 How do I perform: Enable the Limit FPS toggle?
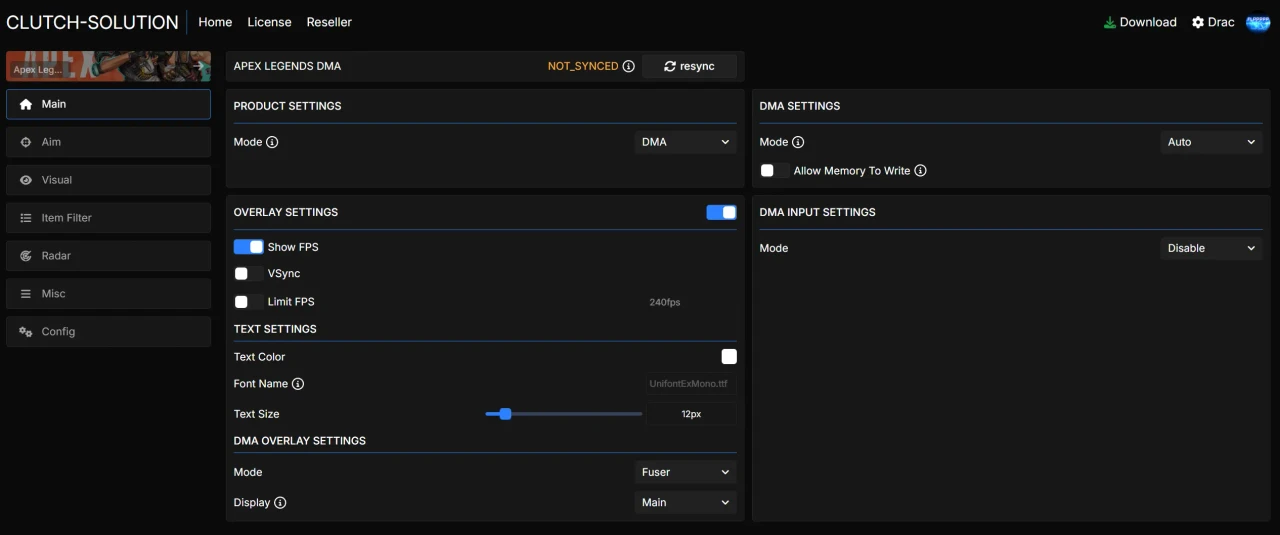[249, 302]
